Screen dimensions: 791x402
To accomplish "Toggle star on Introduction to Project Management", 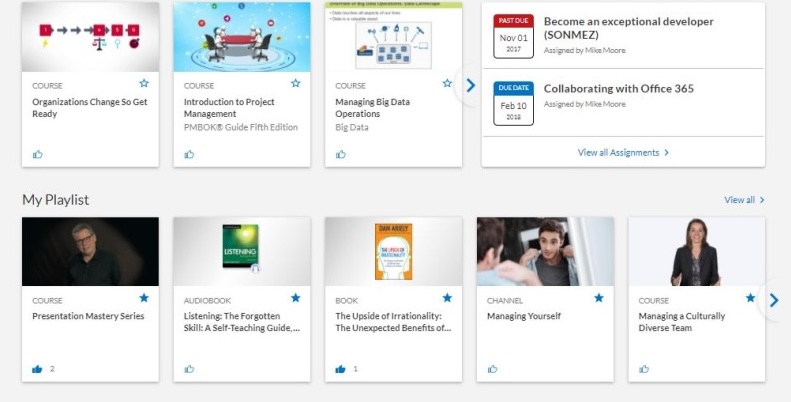I will click(296, 83).
